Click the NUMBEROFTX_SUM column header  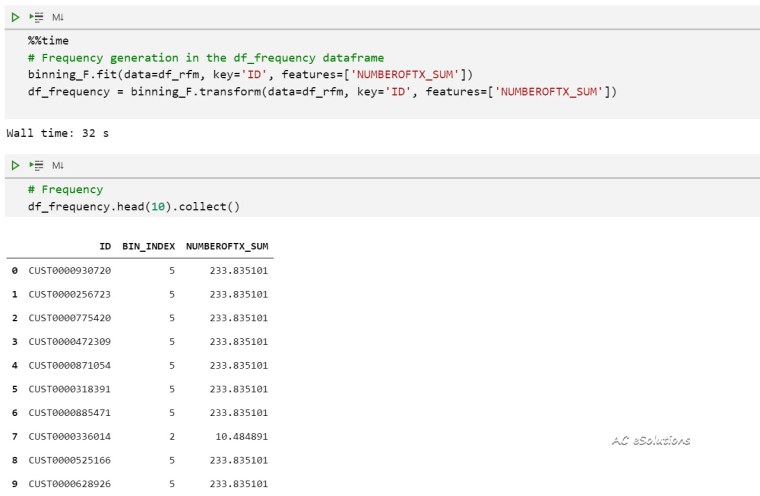(x=227, y=246)
